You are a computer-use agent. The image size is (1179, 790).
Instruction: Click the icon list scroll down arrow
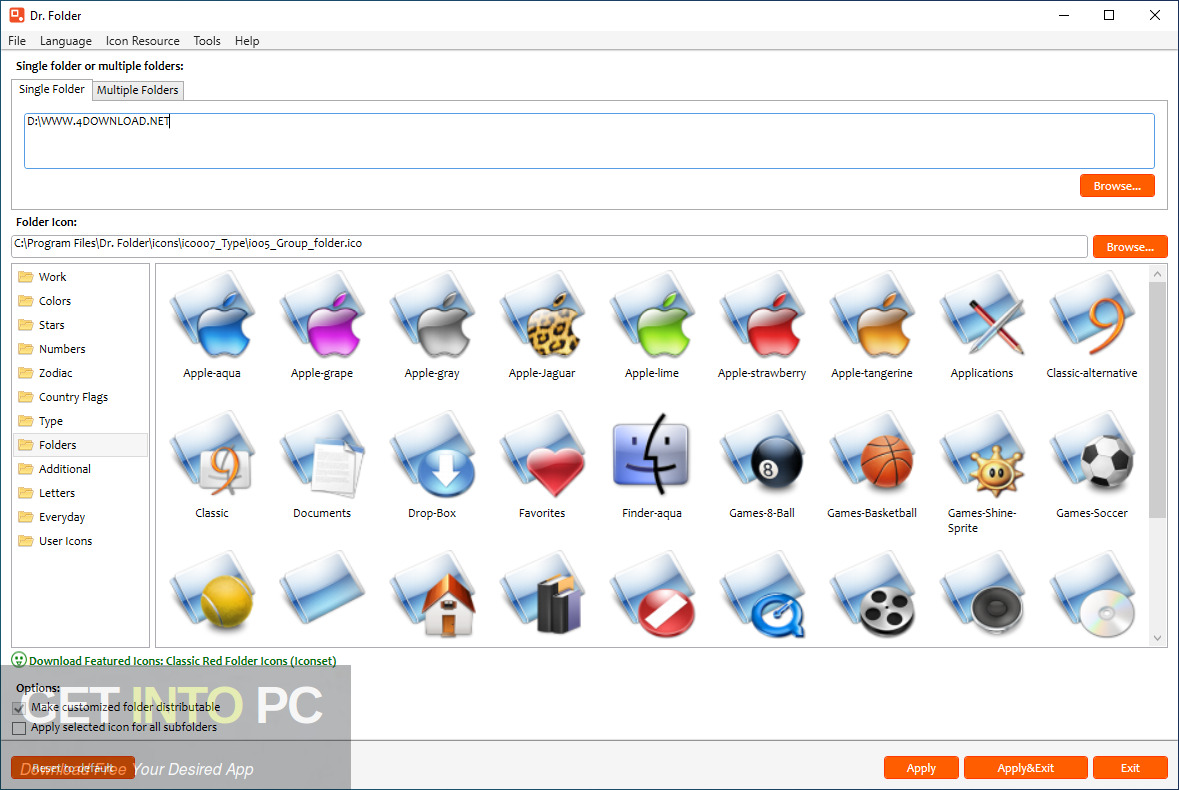point(1157,638)
